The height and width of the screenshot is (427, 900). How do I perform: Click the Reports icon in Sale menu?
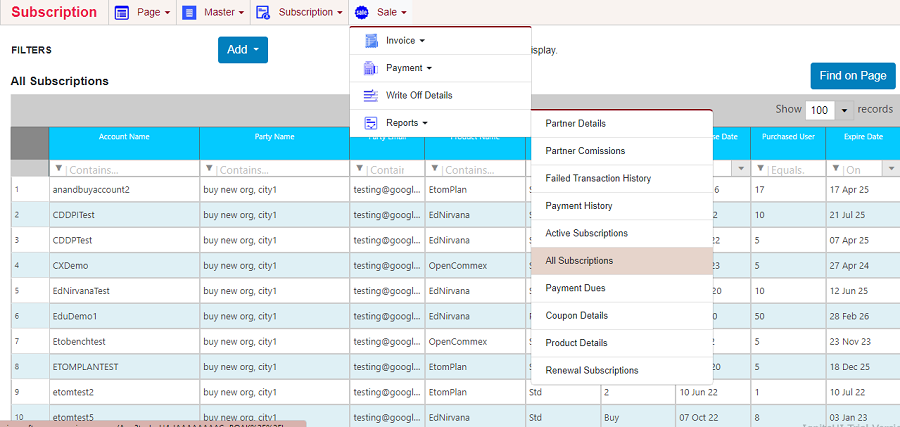[x=370, y=123]
